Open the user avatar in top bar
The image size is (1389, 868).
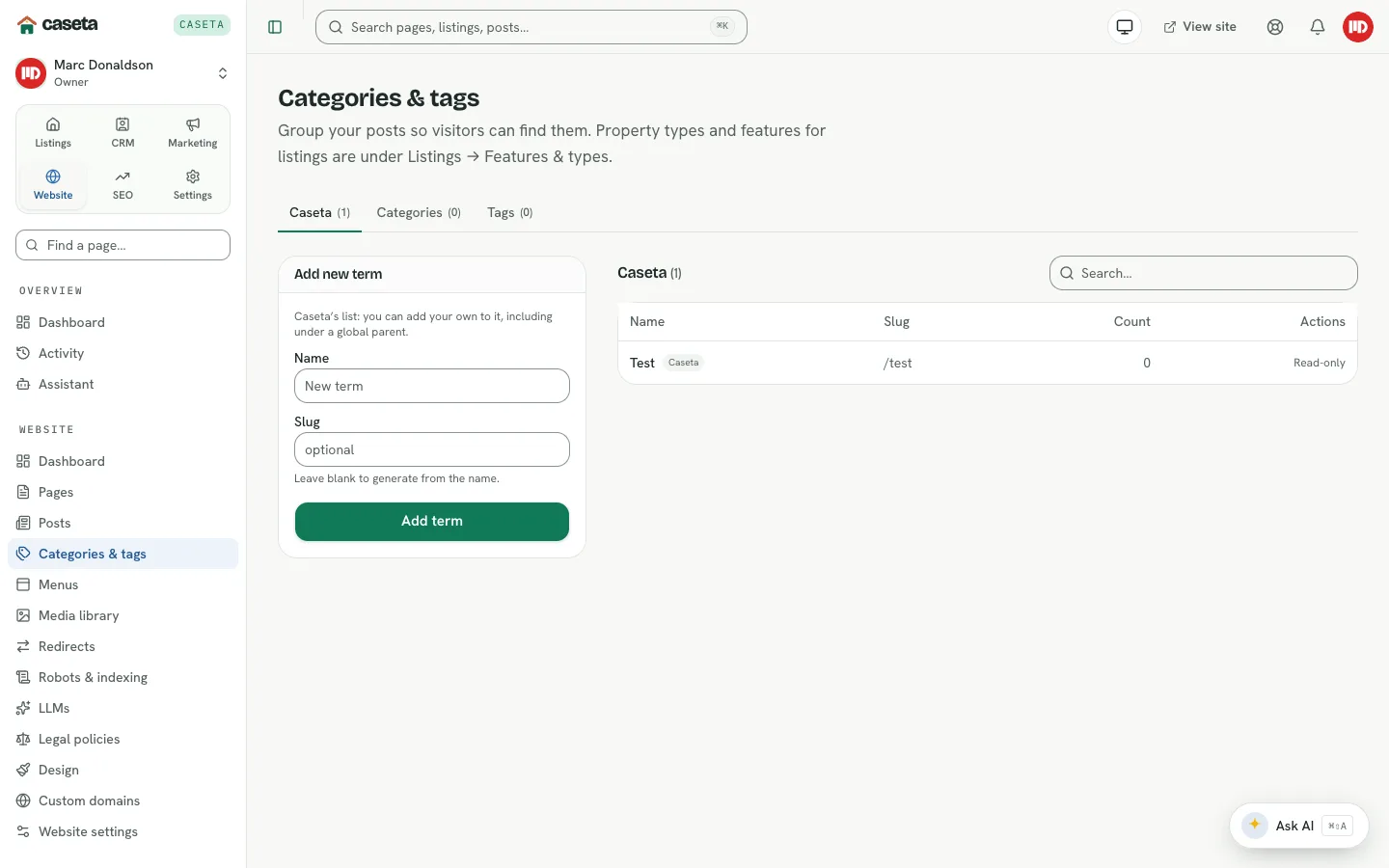pos(1358,27)
